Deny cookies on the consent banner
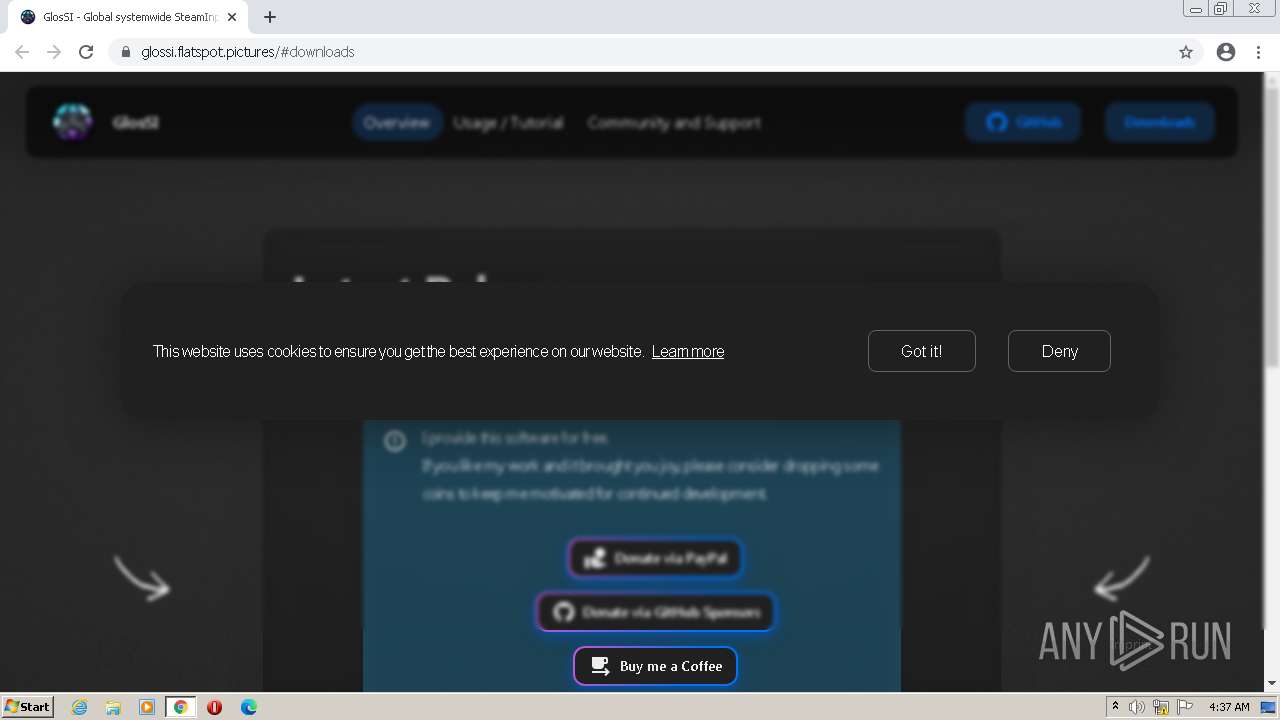Image resolution: width=1280 pixels, height=720 pixels. 1059,351
